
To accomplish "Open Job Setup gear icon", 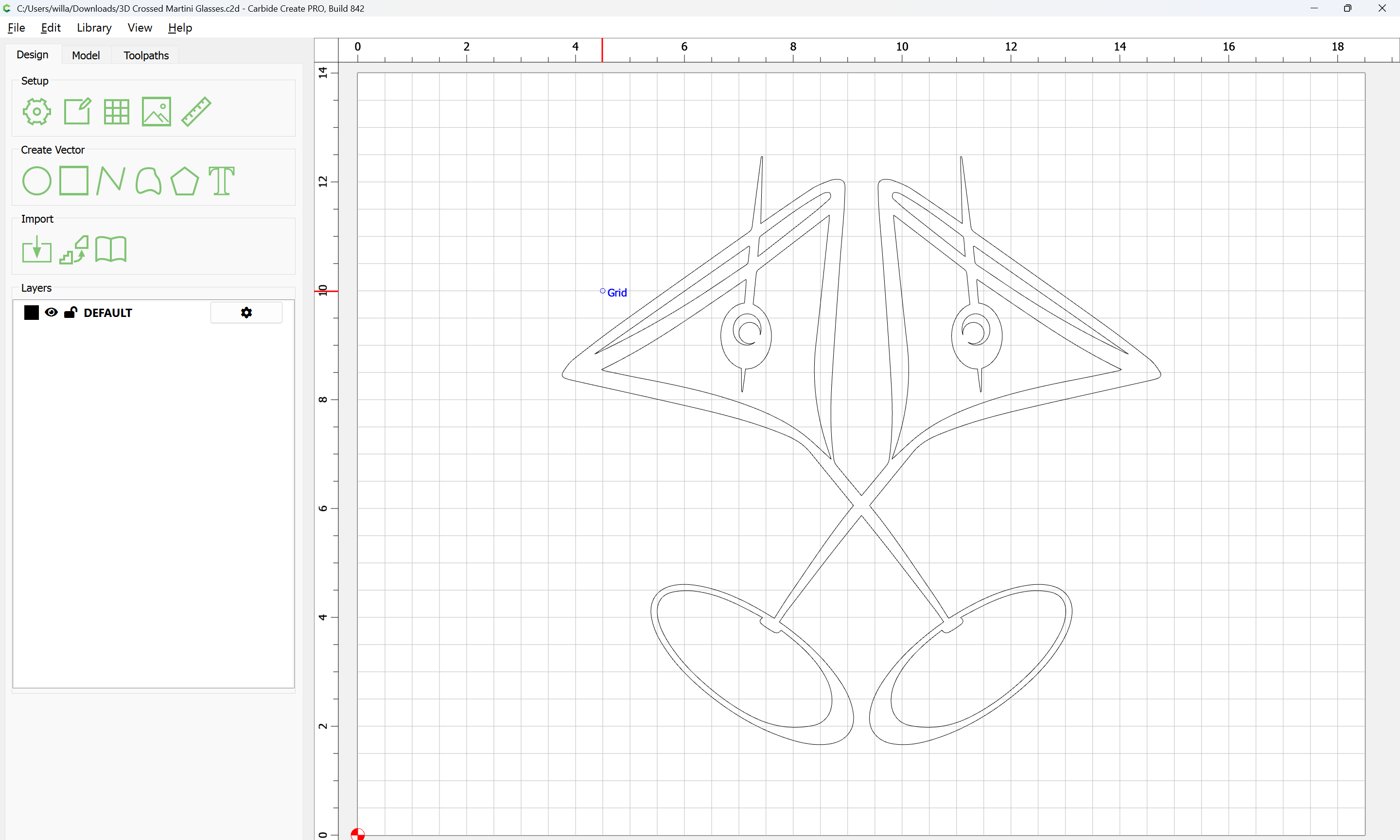I will pos(37,111).
